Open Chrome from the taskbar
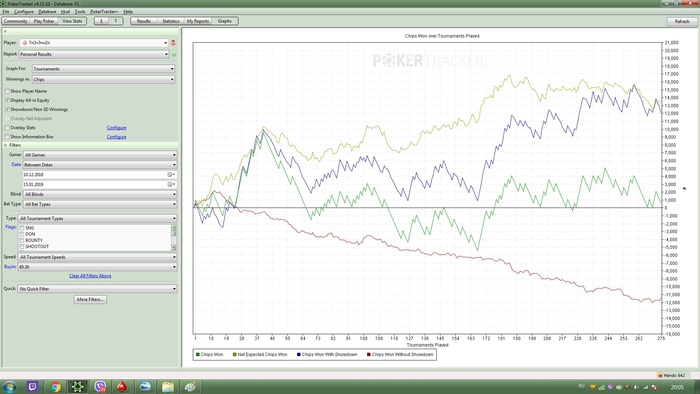The image size is (700, 394). coord(55,386)
